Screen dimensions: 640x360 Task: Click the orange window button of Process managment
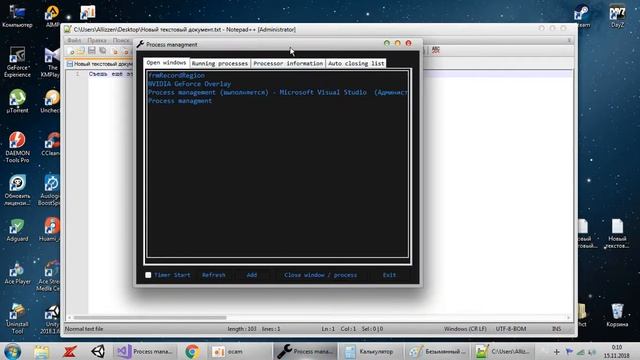(398, 43)
